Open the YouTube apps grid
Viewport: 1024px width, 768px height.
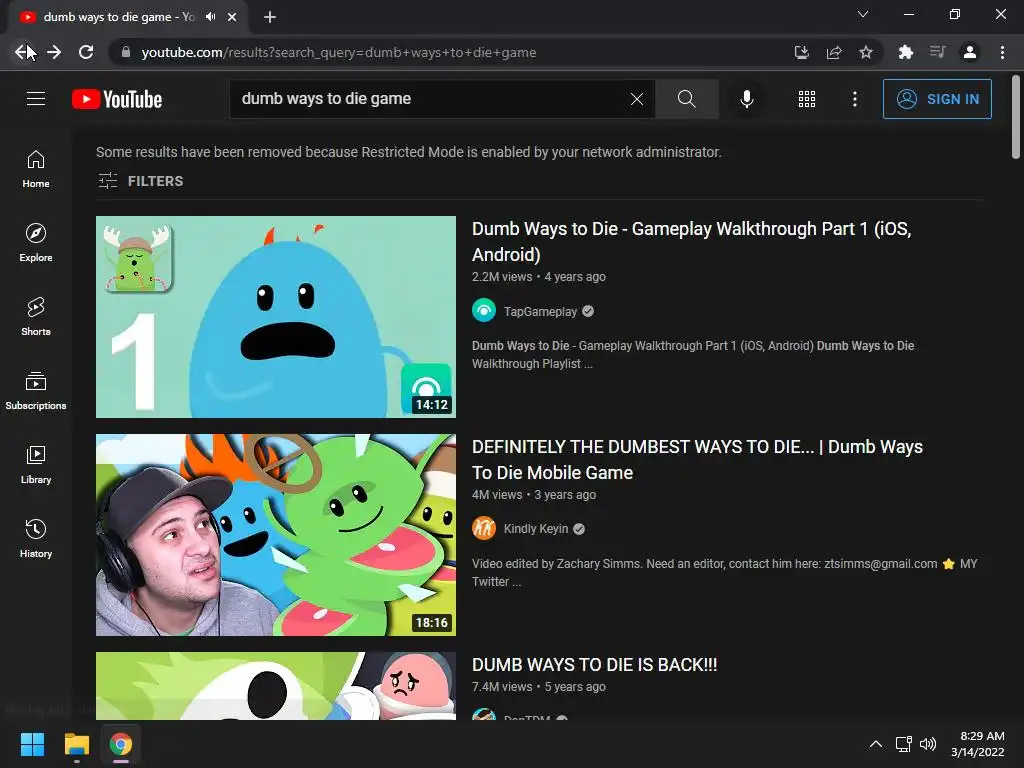click(x=807, y=99)
